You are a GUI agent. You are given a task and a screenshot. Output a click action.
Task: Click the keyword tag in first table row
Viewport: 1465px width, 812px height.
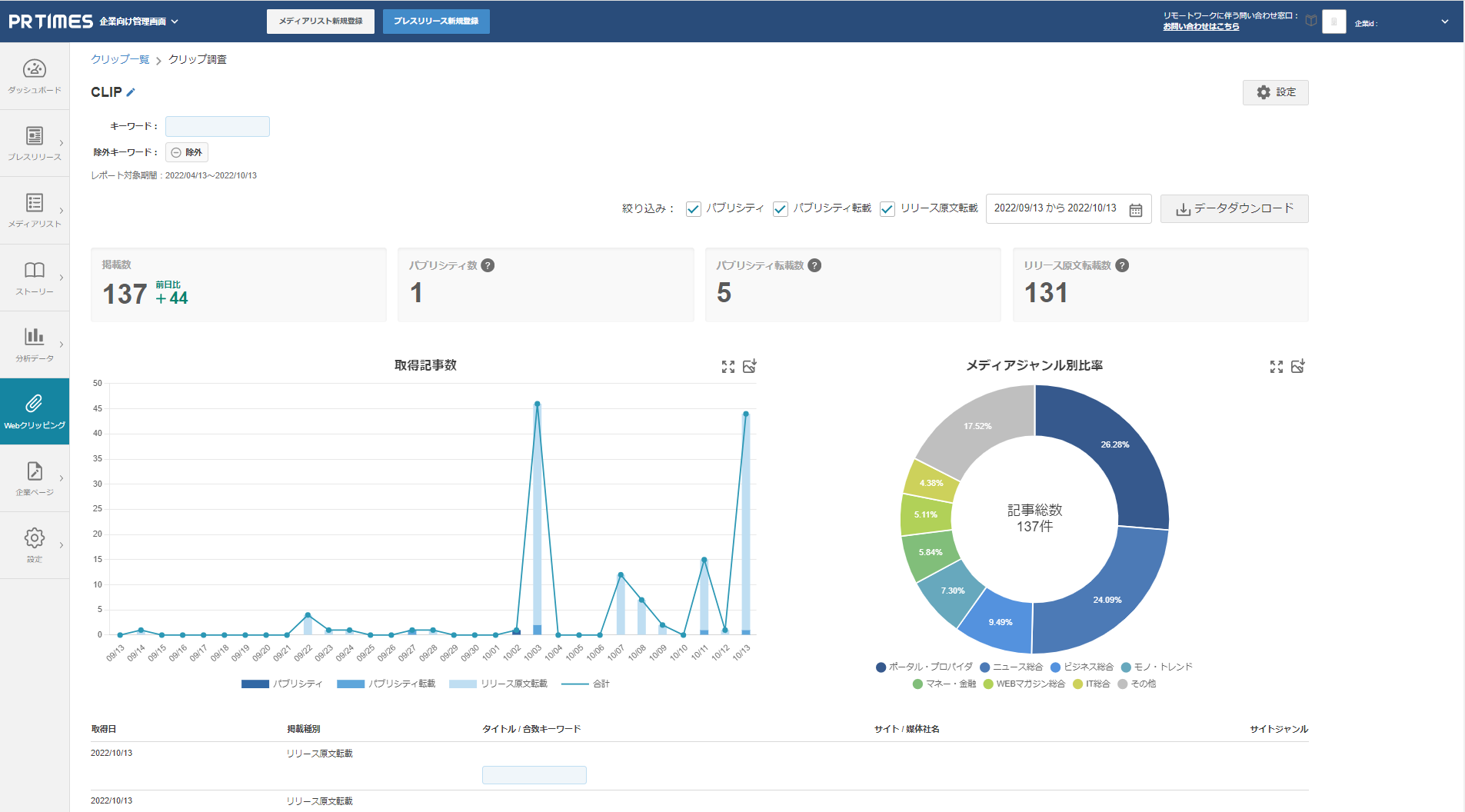pyautogui.click(x=534, y=775)
